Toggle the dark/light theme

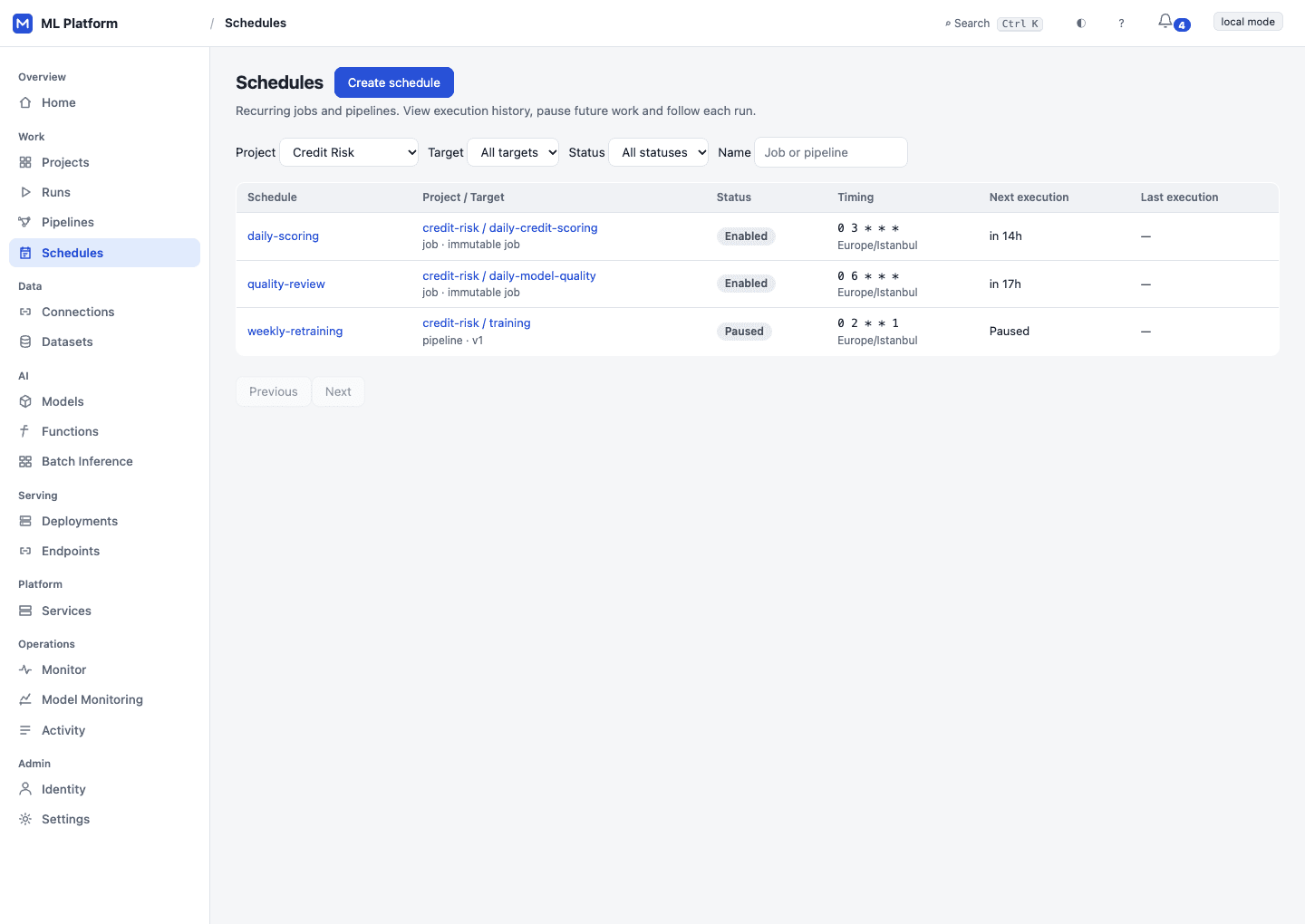pyautogui.click(x=1081, y=24)
